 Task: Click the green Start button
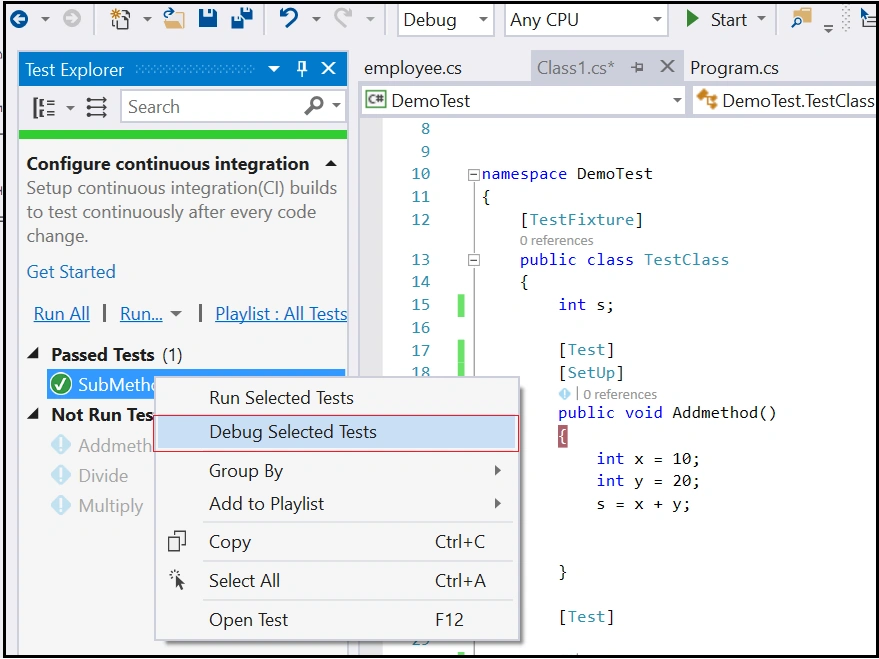pyautogui.click(x=718, y=20)
